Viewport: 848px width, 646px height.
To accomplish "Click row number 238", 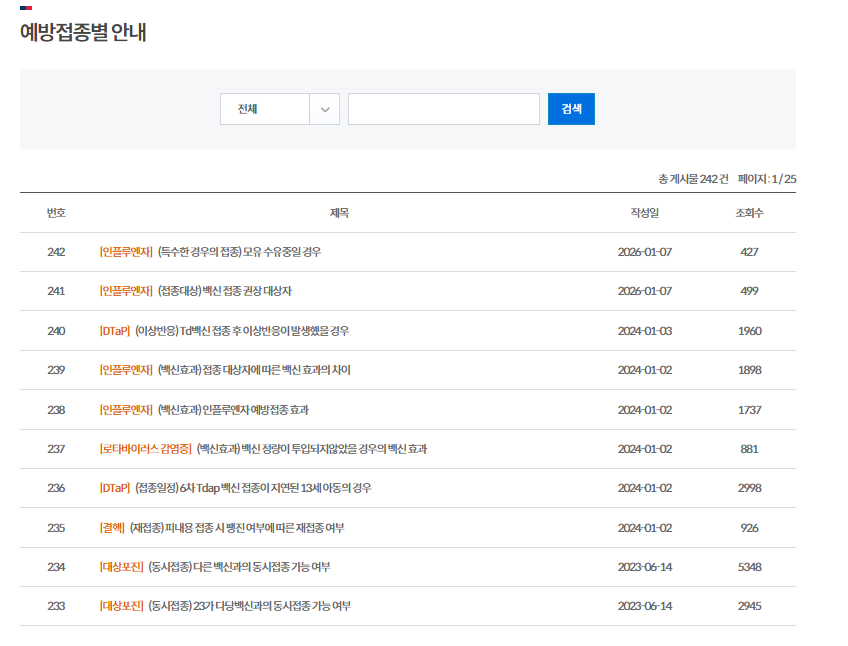I will pos(56,410).
